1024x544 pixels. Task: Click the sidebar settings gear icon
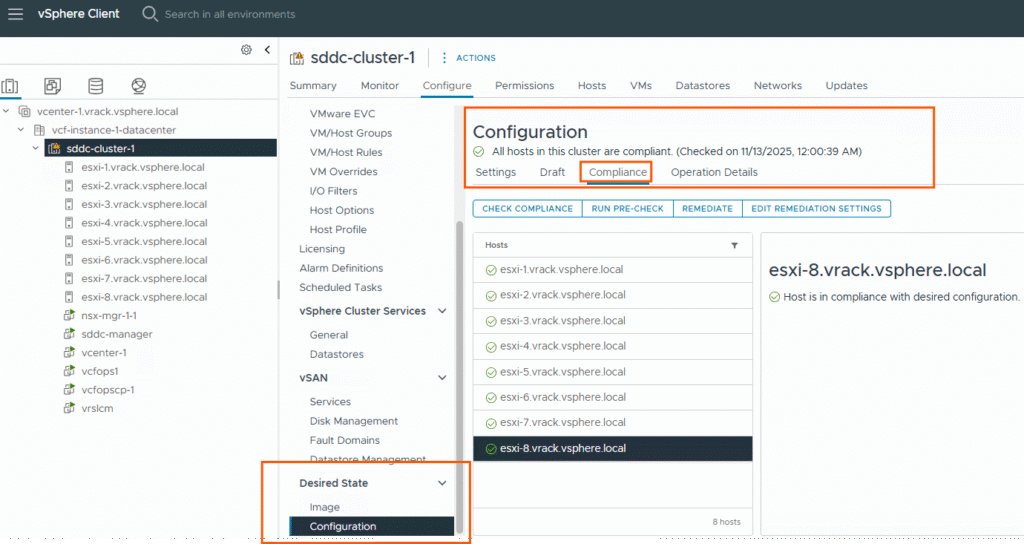pos(246,50)
